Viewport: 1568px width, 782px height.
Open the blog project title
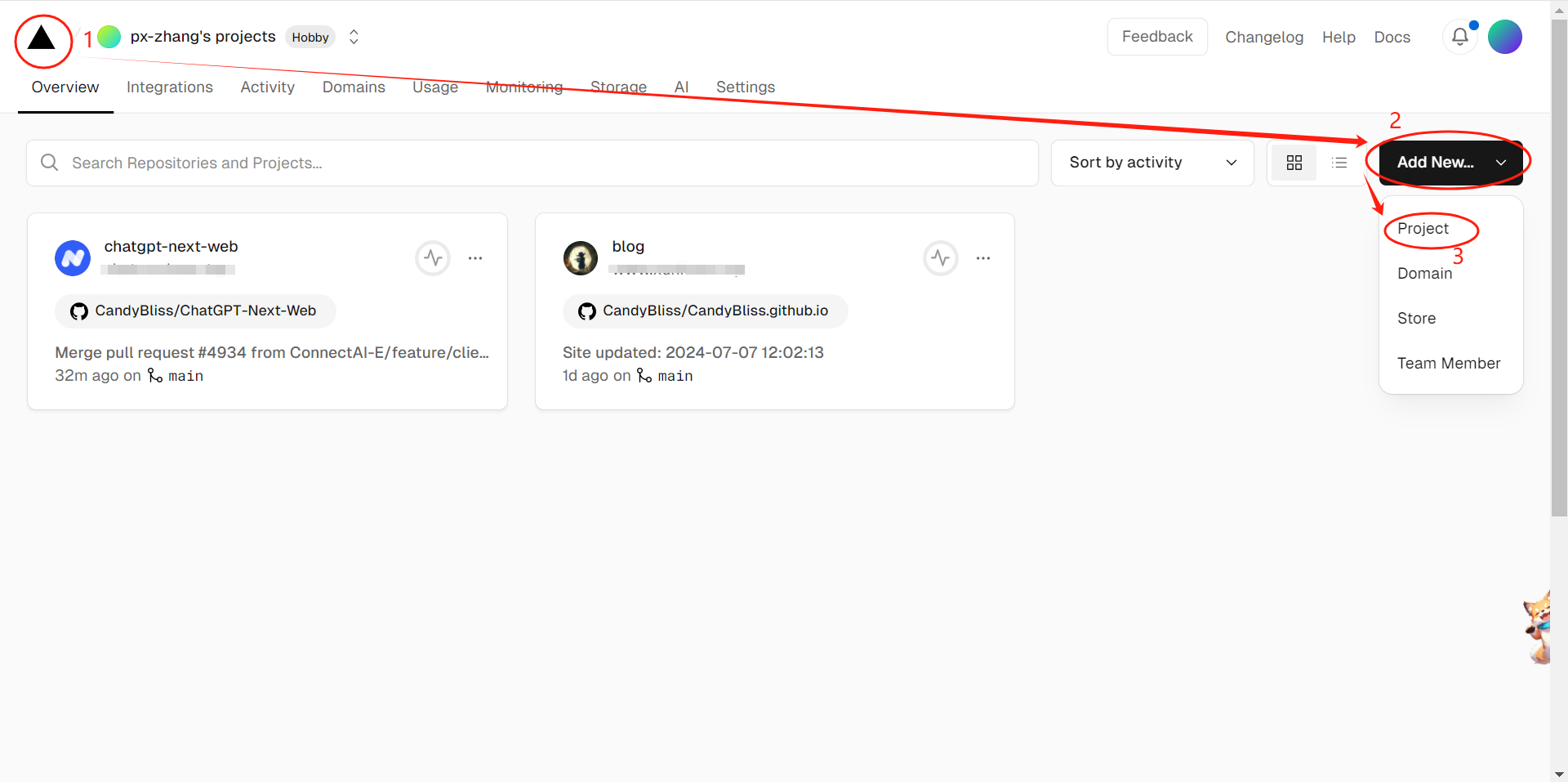tap(628, 247)
